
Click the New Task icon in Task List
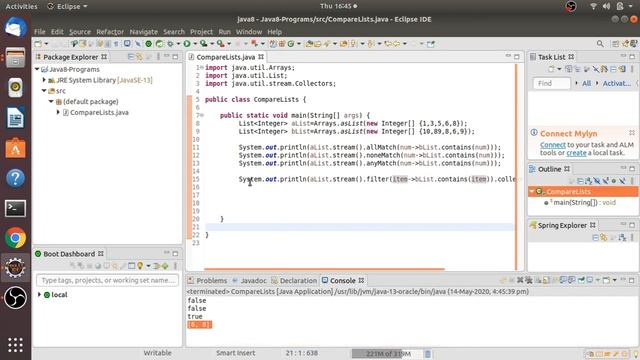point(551,69)
